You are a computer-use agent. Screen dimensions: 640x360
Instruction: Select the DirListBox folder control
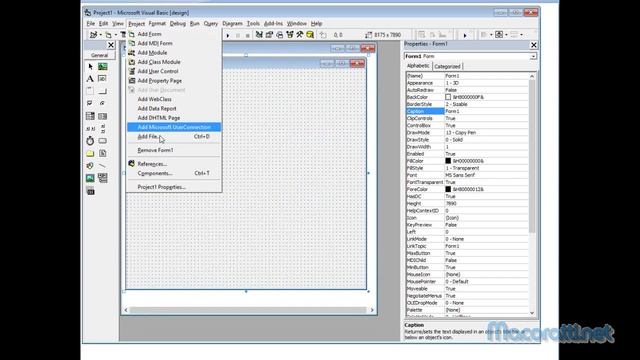(90, 153)
